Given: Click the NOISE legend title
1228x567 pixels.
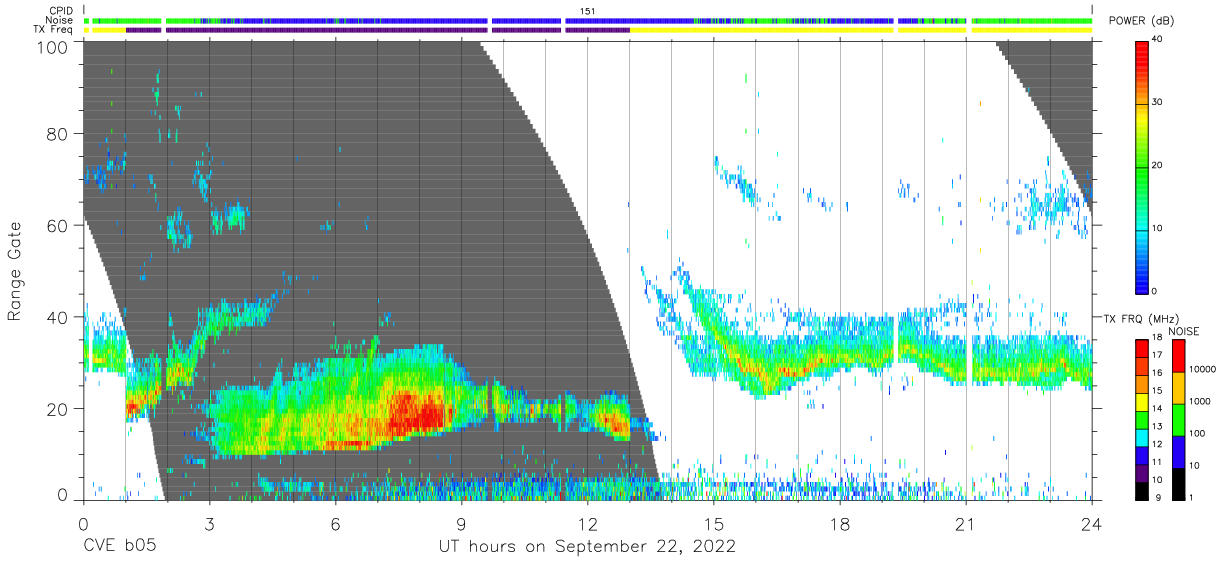Looking at the screenshot, I should 1183,331.
